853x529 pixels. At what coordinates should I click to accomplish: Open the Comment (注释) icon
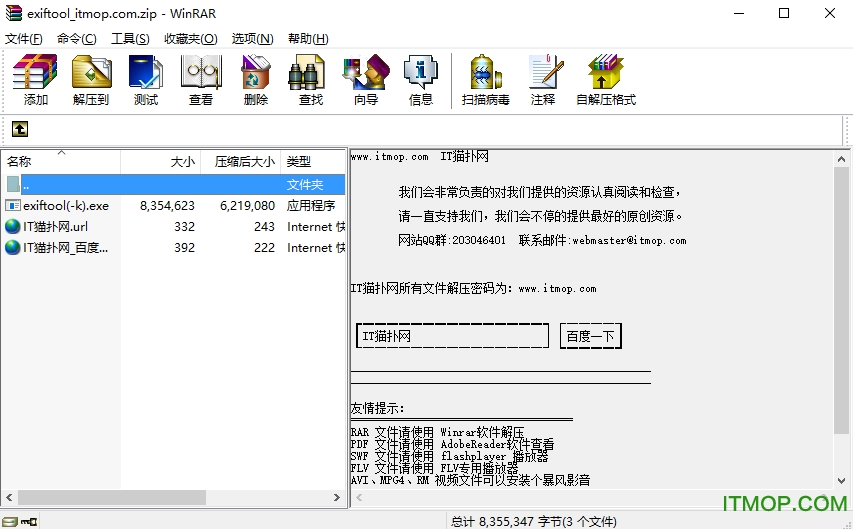pos(543,79)
